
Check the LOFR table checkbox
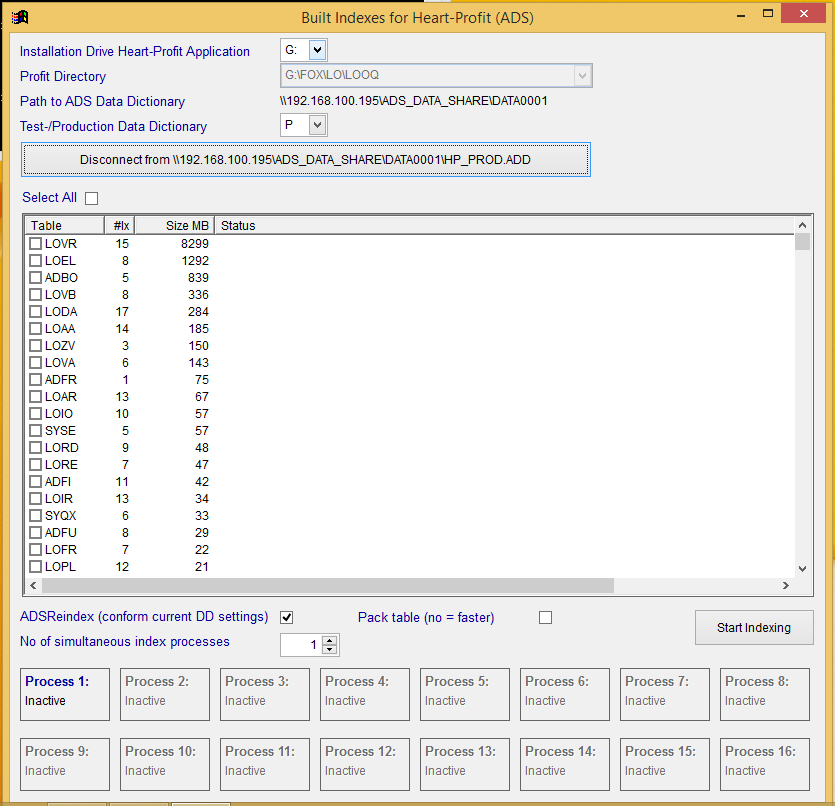(36, 550)
